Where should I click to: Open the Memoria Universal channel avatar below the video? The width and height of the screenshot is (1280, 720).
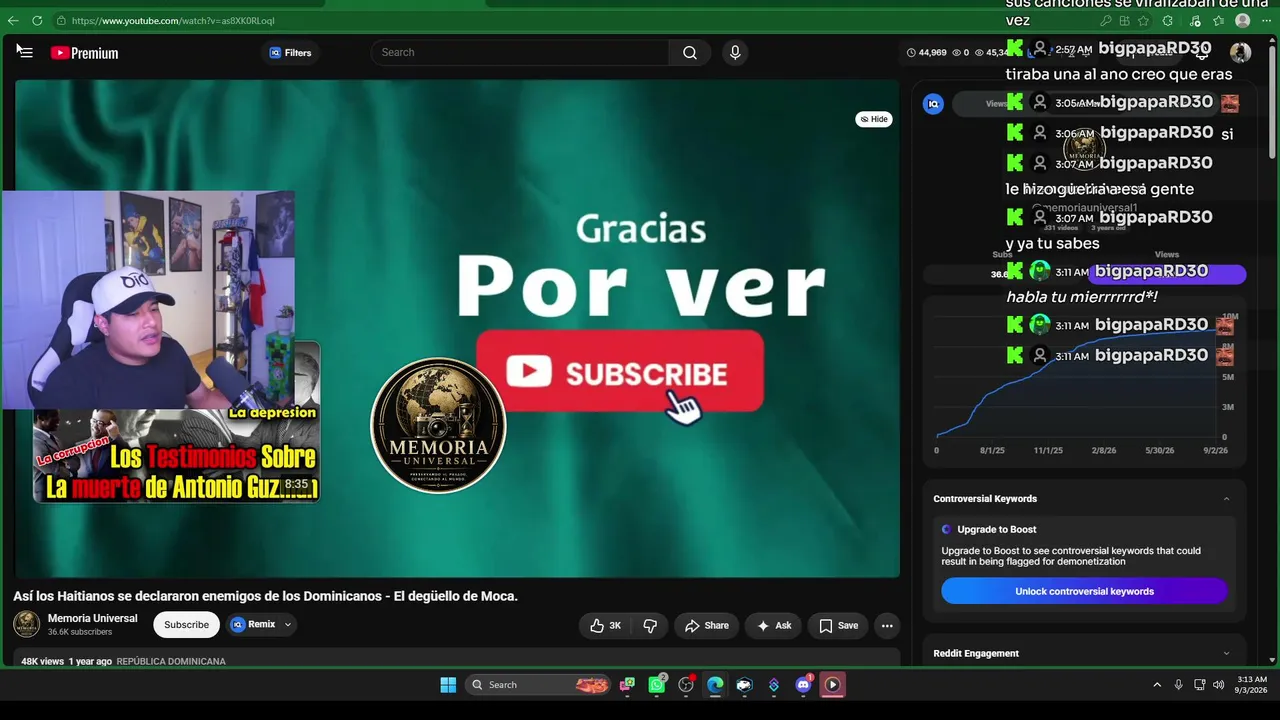click(x=27, y=624)
